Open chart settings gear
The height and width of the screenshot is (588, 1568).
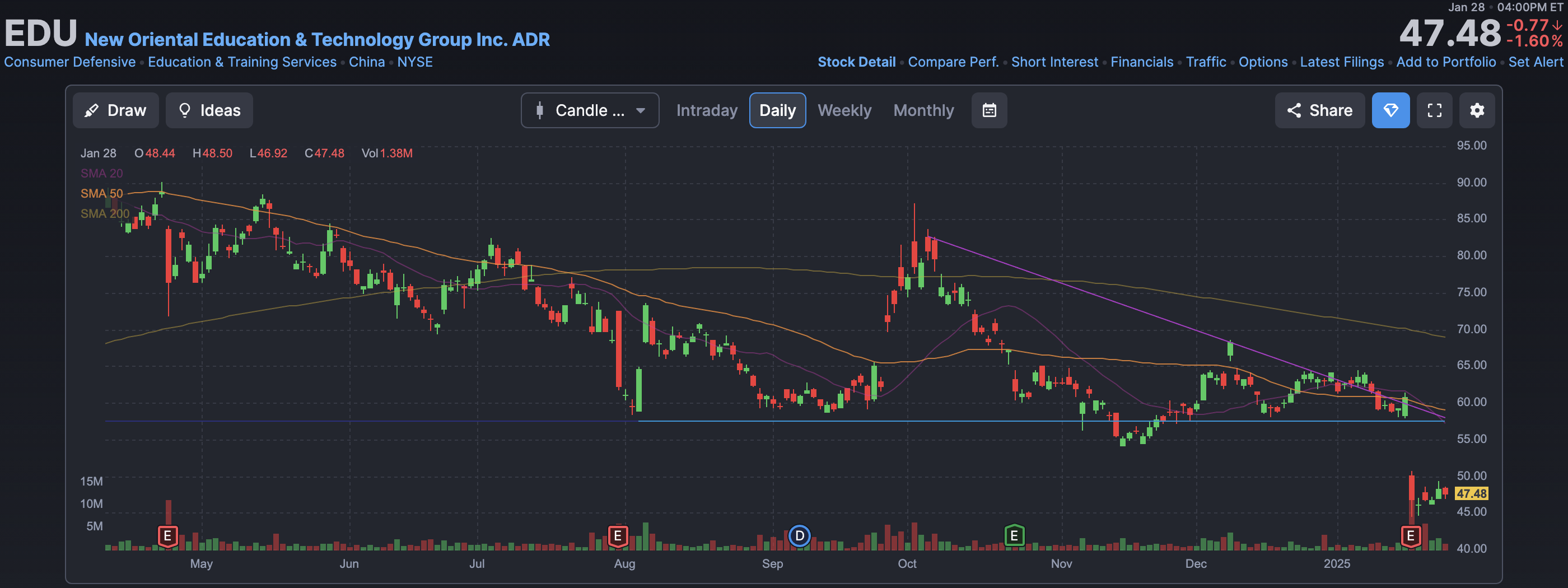coord(1477,110)
